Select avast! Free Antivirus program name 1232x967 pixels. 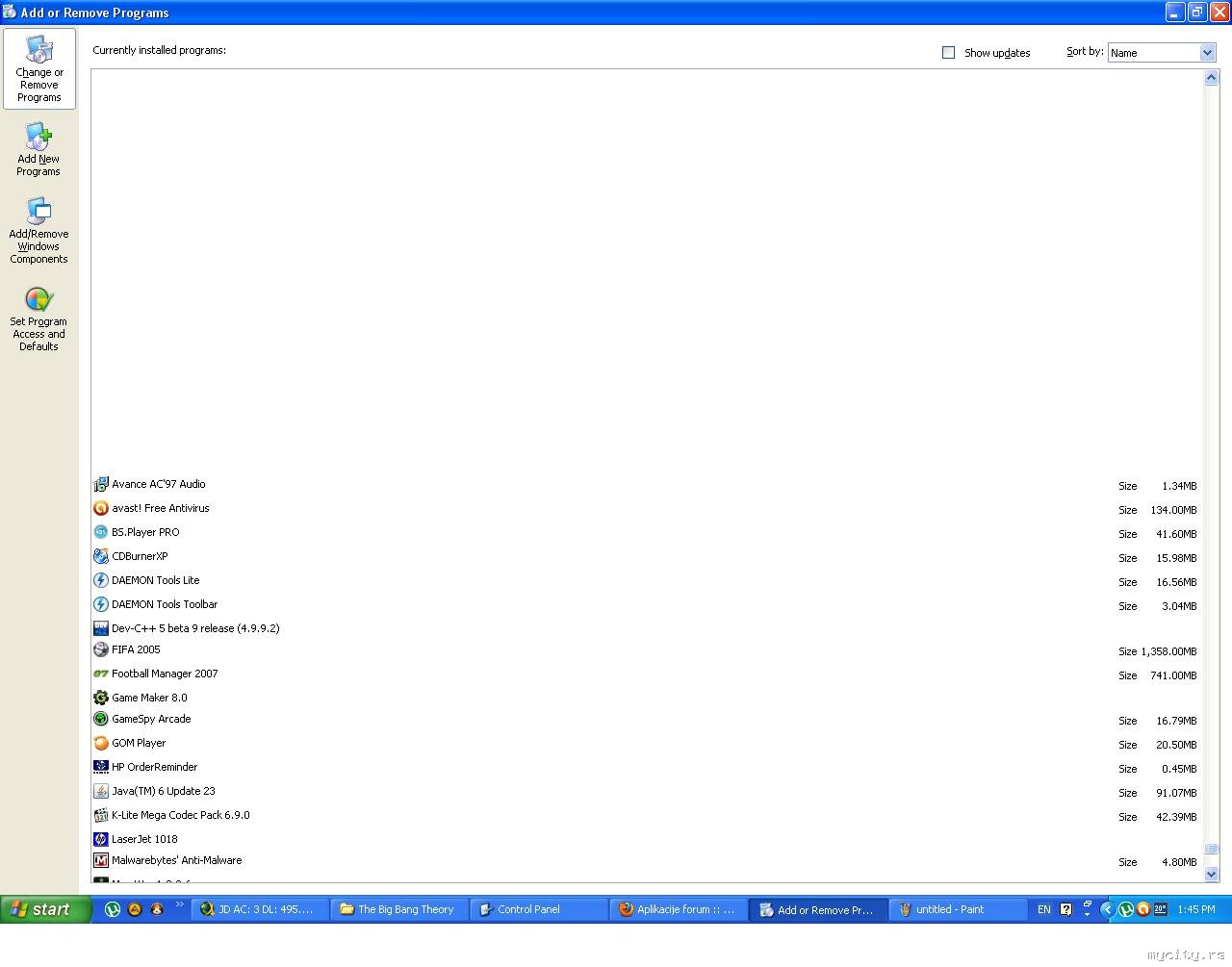pyautogui.click(x=161, y=508)
